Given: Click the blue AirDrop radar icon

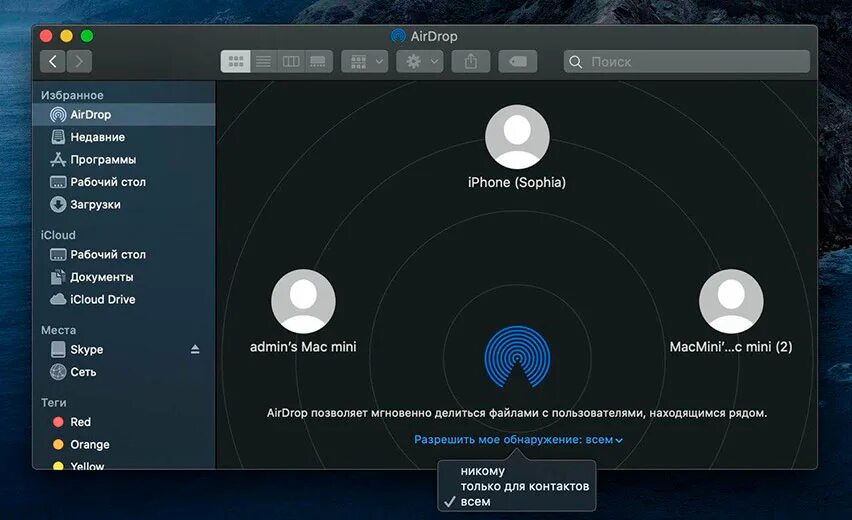Looking at the screenshot, I should coord(517,356).
